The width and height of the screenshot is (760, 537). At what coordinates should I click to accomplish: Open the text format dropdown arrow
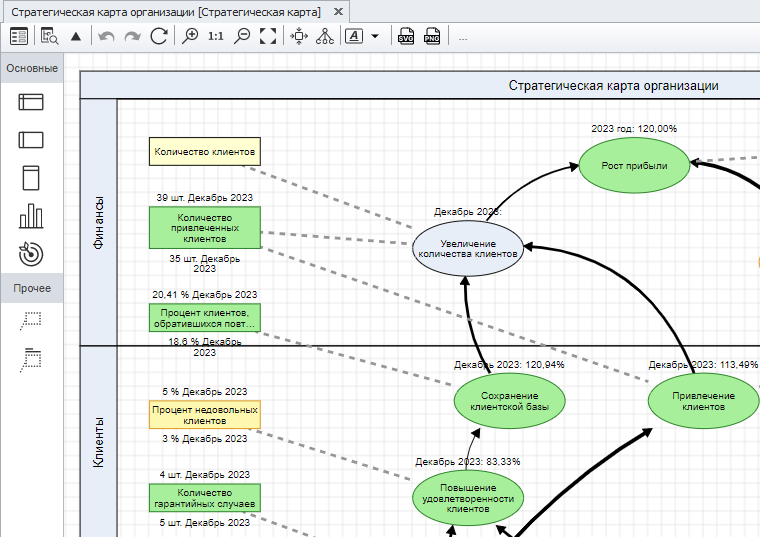375,36
